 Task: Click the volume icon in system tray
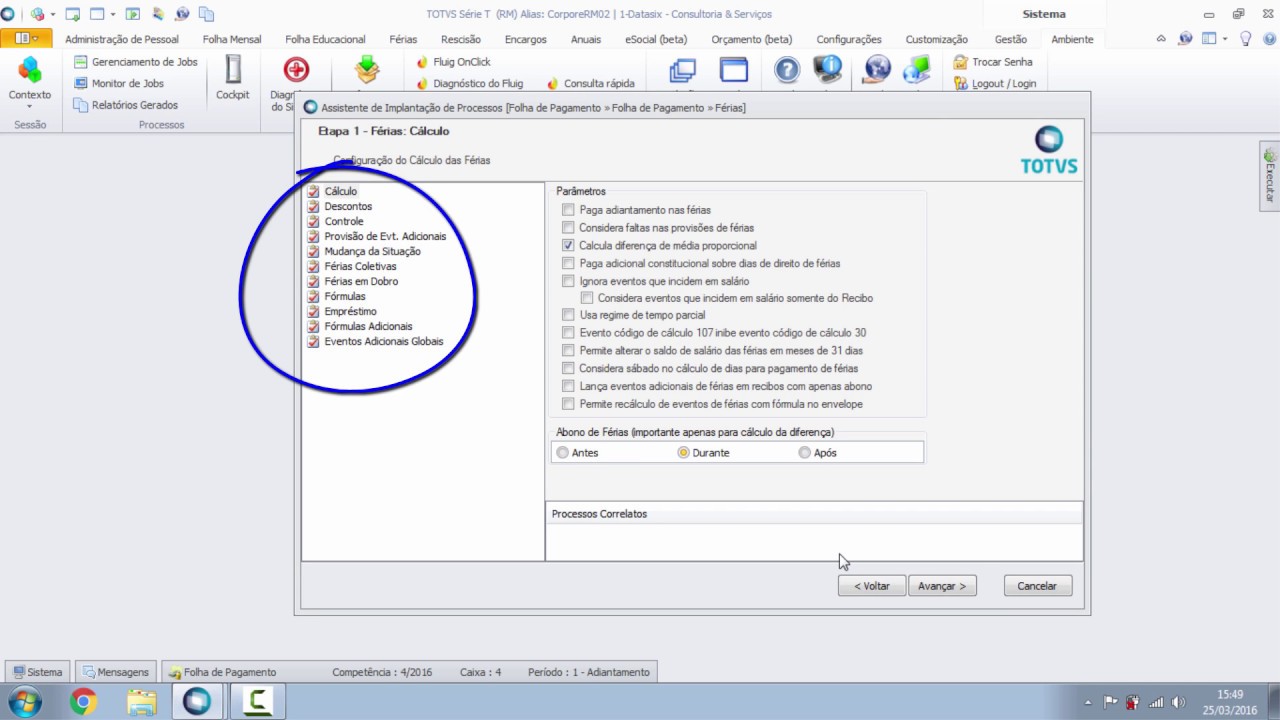click(1178, 702)
